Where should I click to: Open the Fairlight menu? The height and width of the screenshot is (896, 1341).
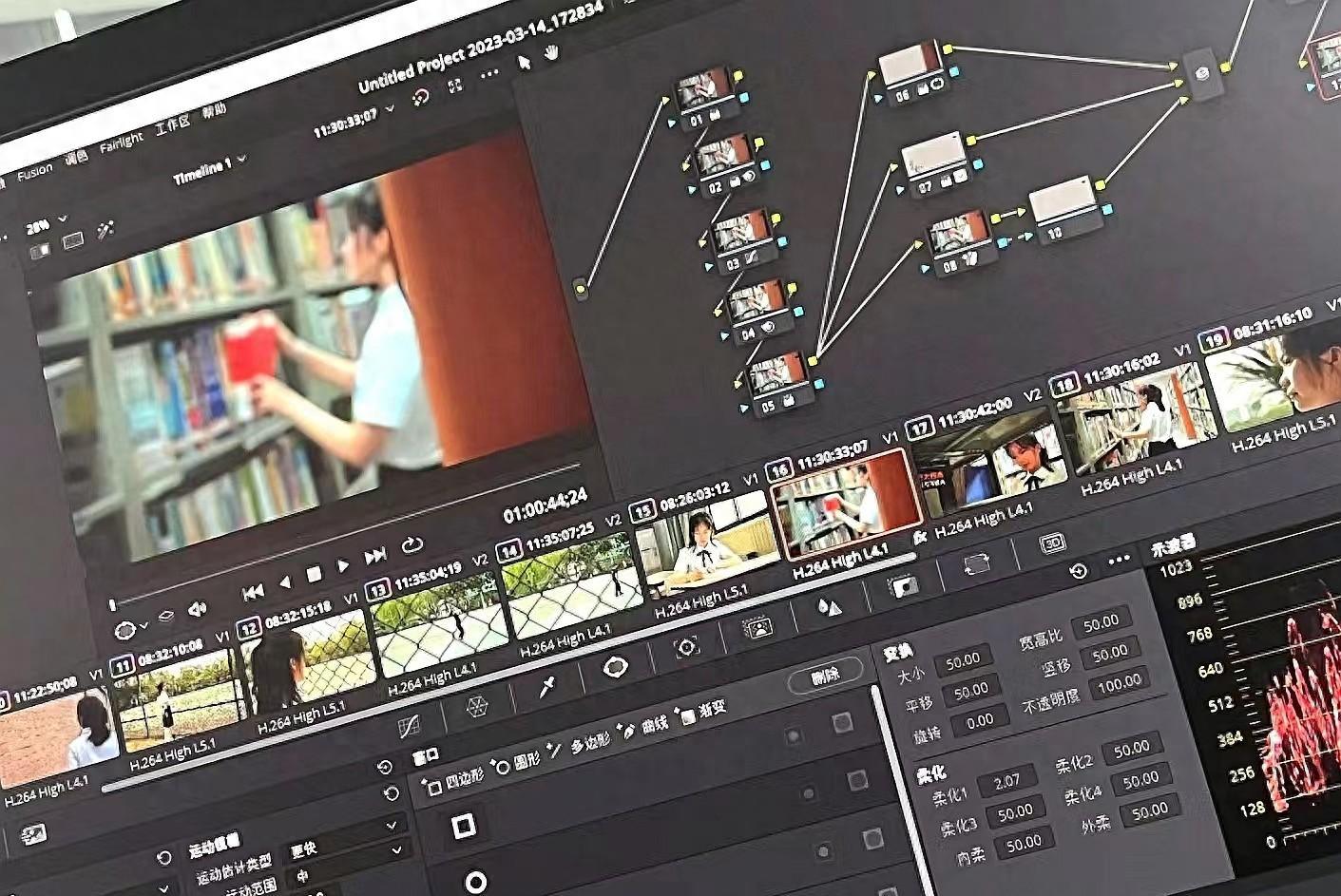(x=121, y=143)
